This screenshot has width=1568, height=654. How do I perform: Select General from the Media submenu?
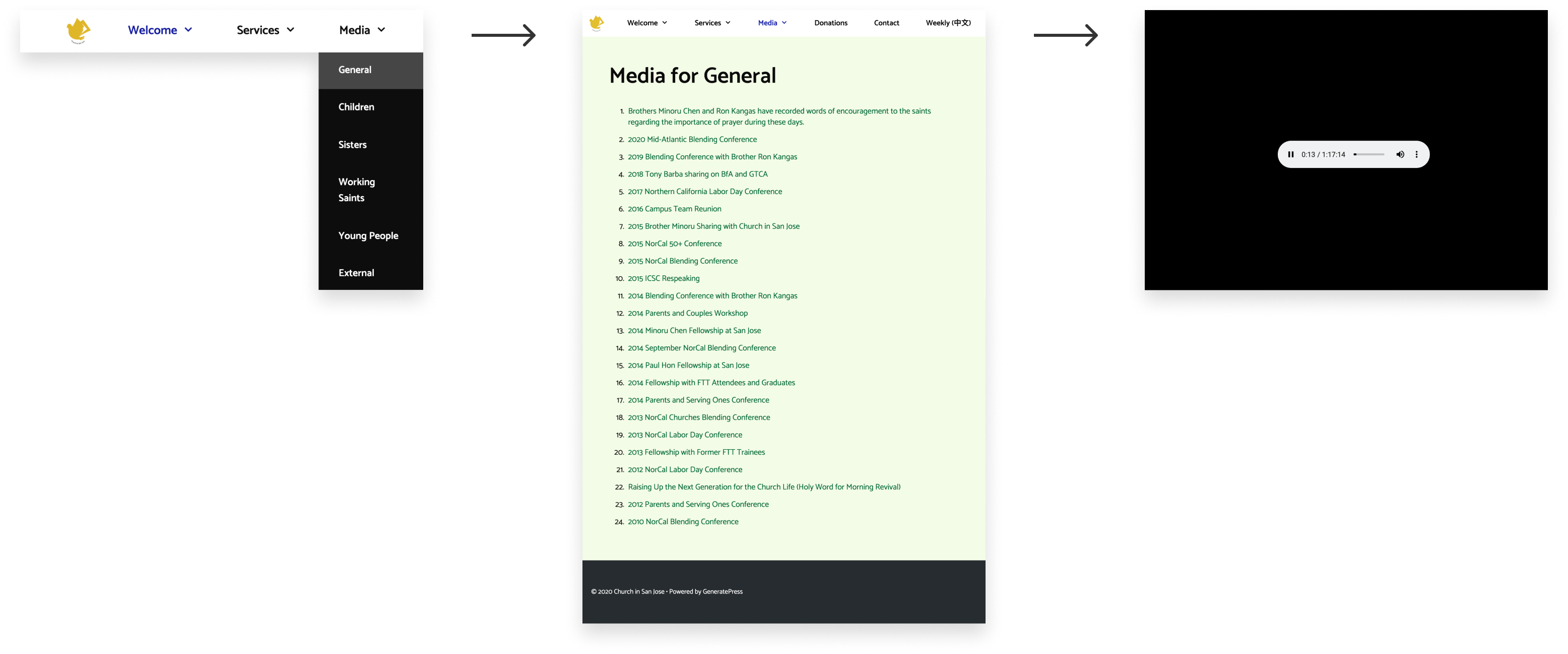(355, 70)
